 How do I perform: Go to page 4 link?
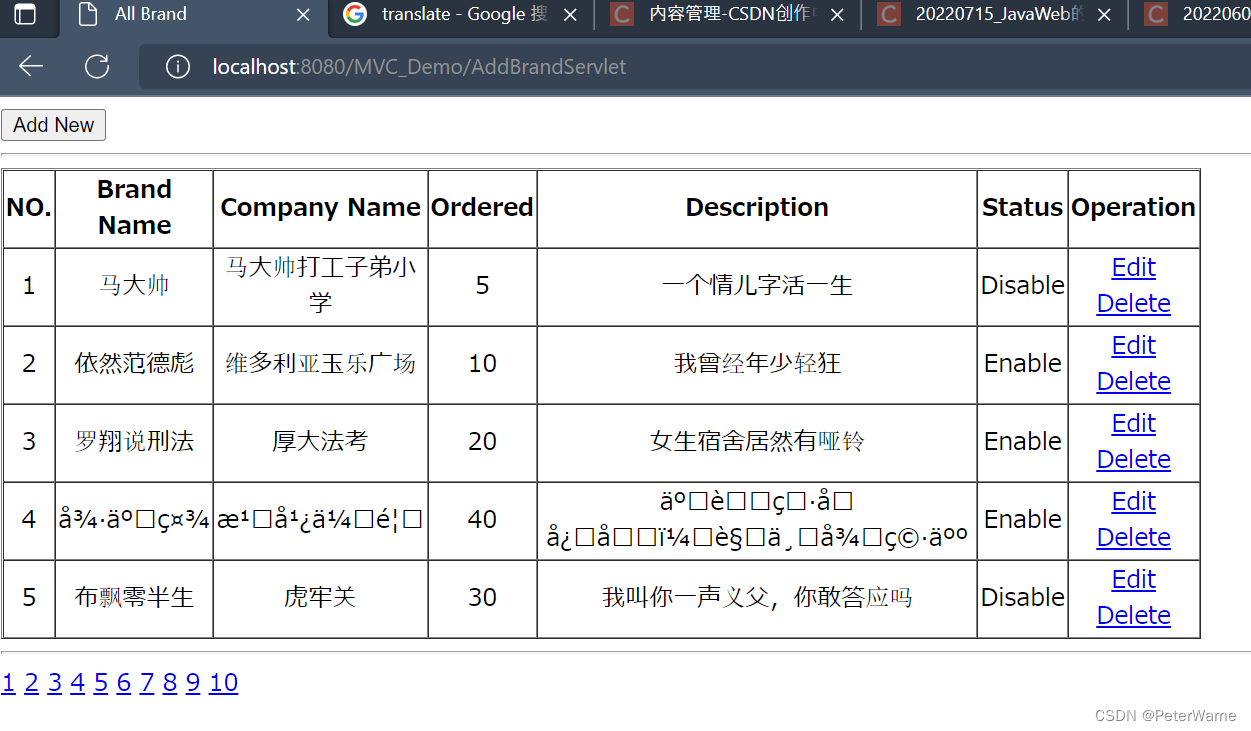[77, 683]
